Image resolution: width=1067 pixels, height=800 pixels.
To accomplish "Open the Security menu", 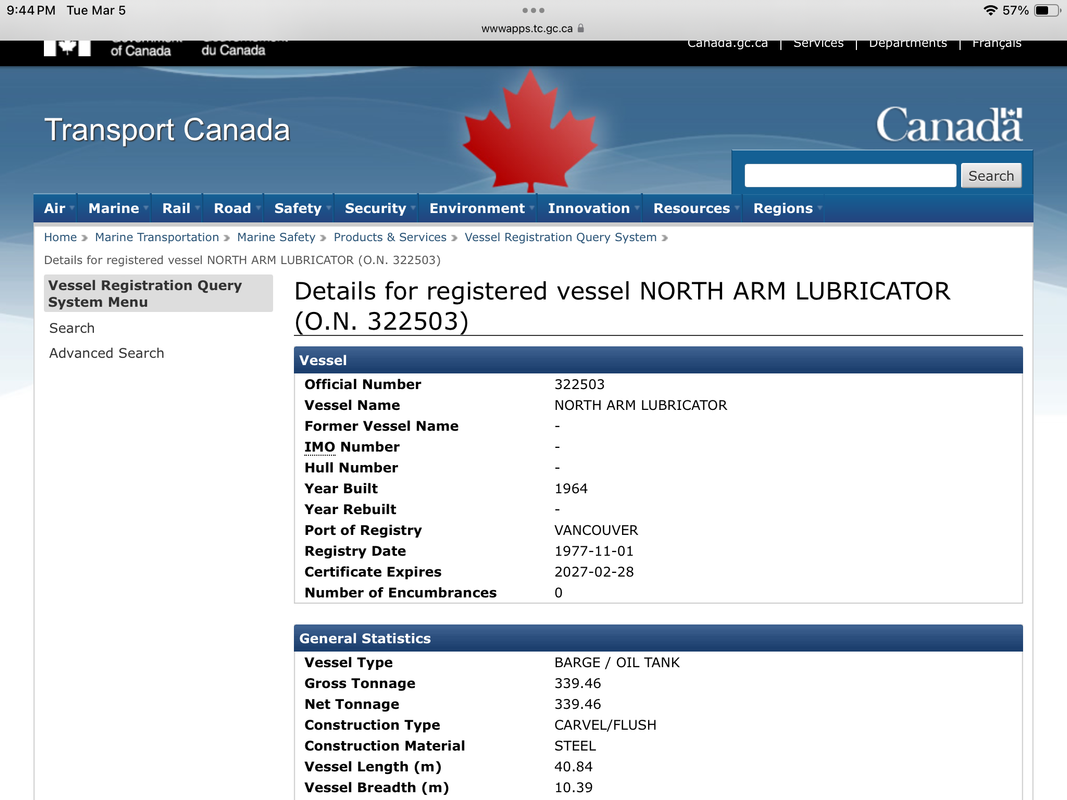I will 376,208.
